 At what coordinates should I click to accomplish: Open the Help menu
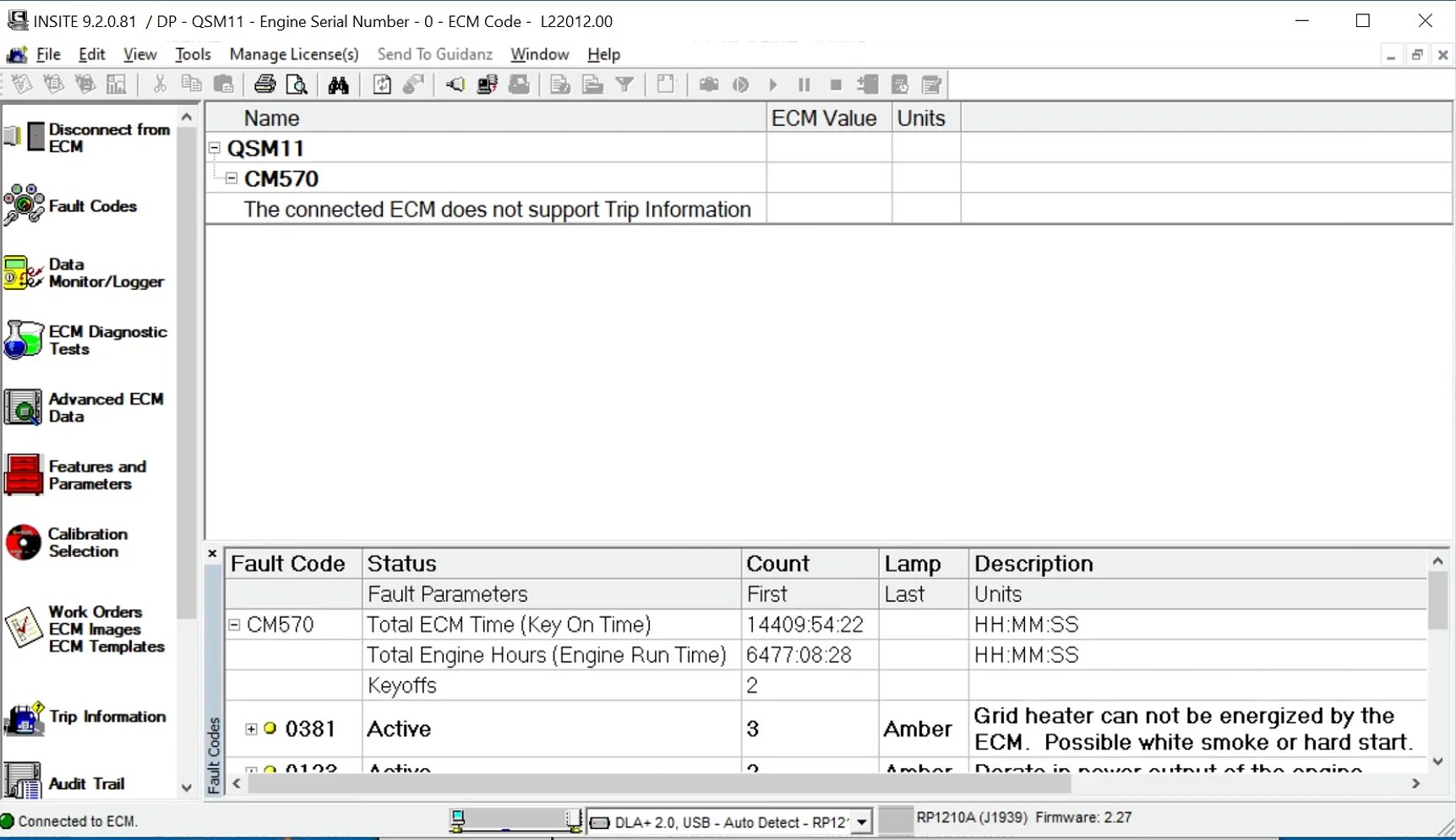point(603,54)
